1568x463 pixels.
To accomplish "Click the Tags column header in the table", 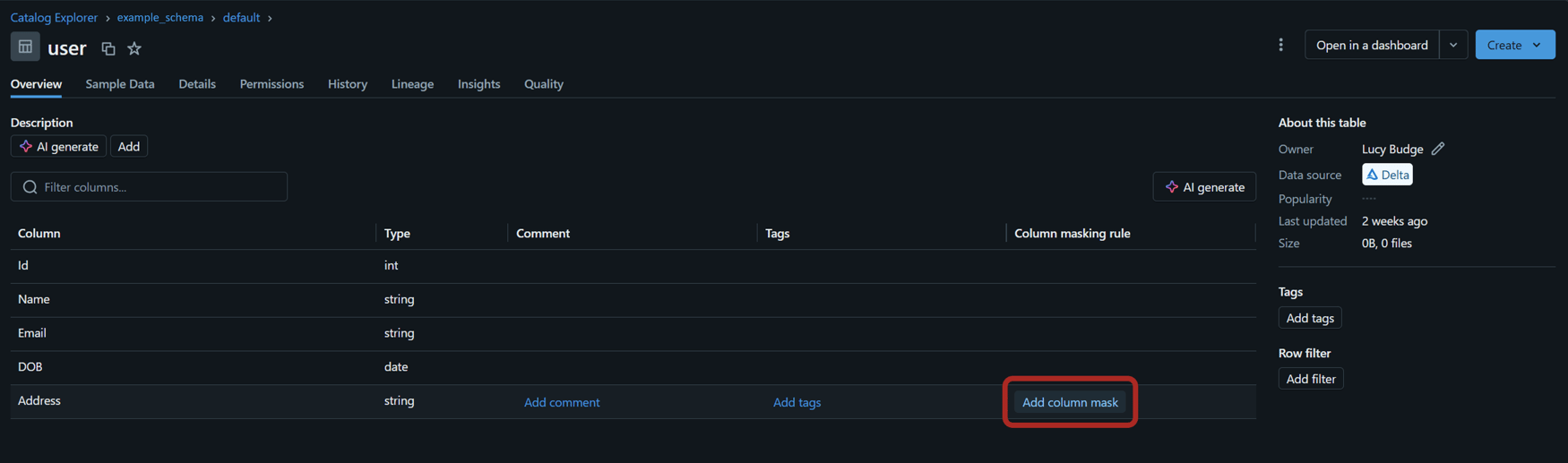I will 778,233.
